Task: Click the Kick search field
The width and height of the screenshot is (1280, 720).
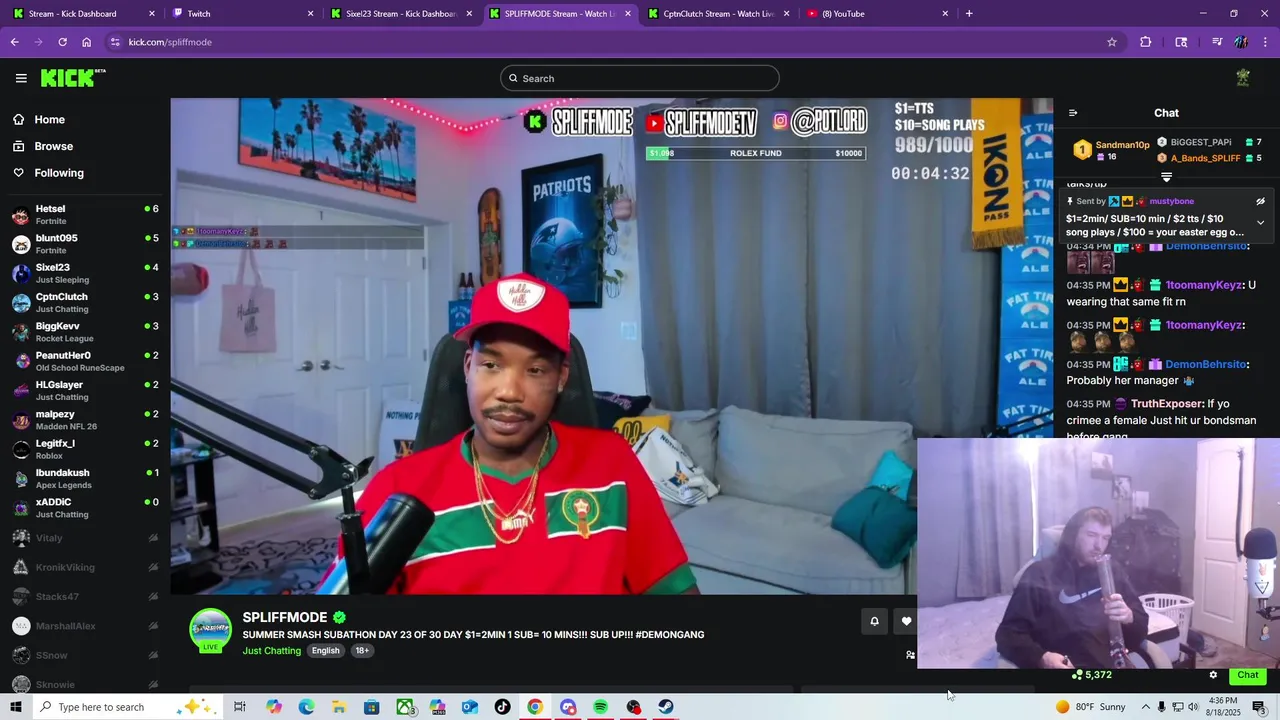Action: click(x=640, y=78)
